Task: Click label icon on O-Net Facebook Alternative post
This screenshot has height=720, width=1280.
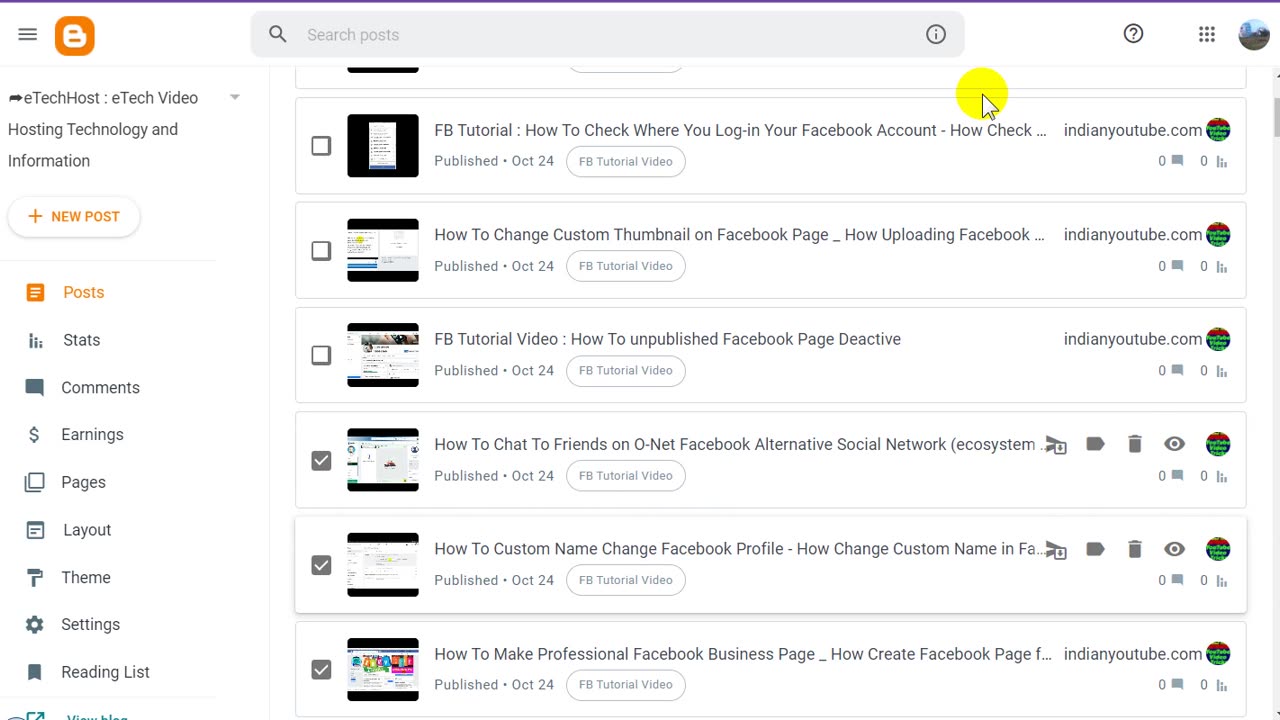Action: [1095, 444]
